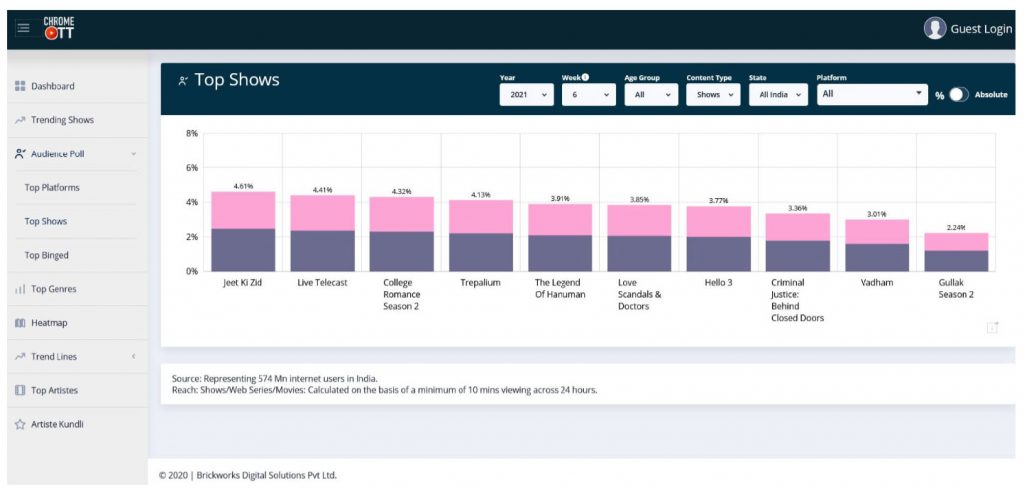The width and height of the screenshot is (1024, 489).
Task: Click the Guest Login text
Action: coord(981,29)
